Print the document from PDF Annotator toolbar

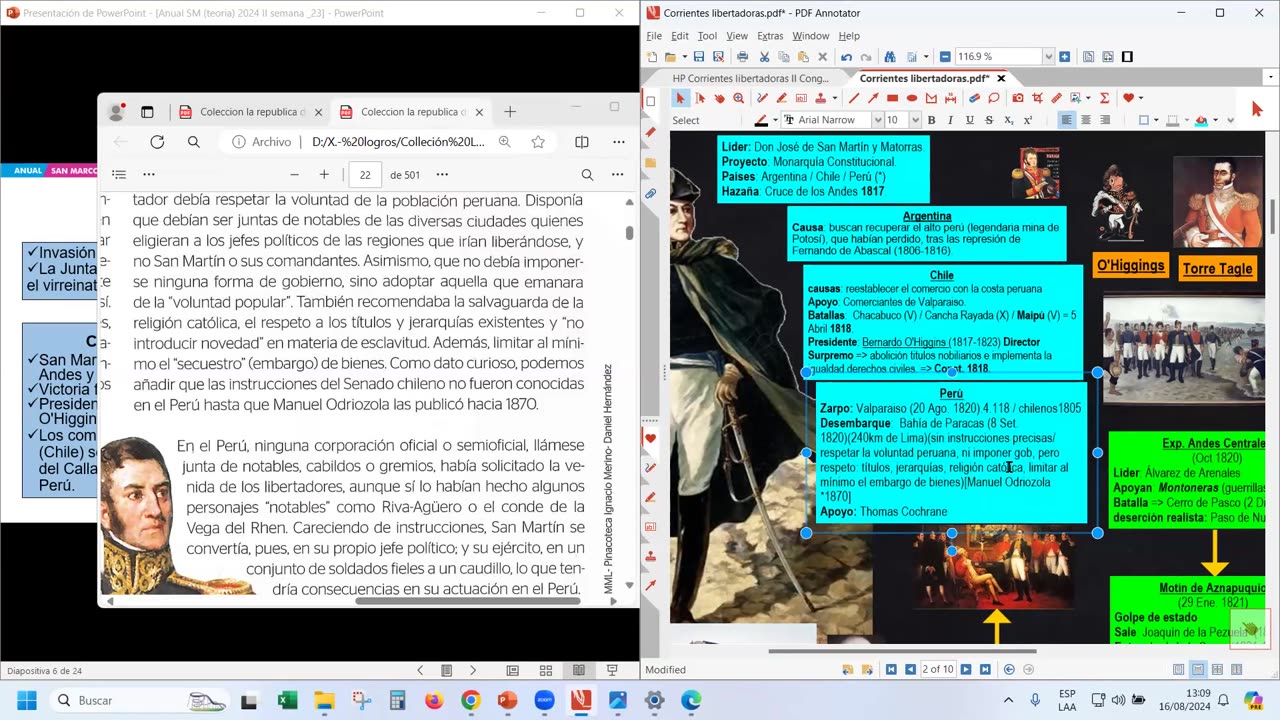742,57
